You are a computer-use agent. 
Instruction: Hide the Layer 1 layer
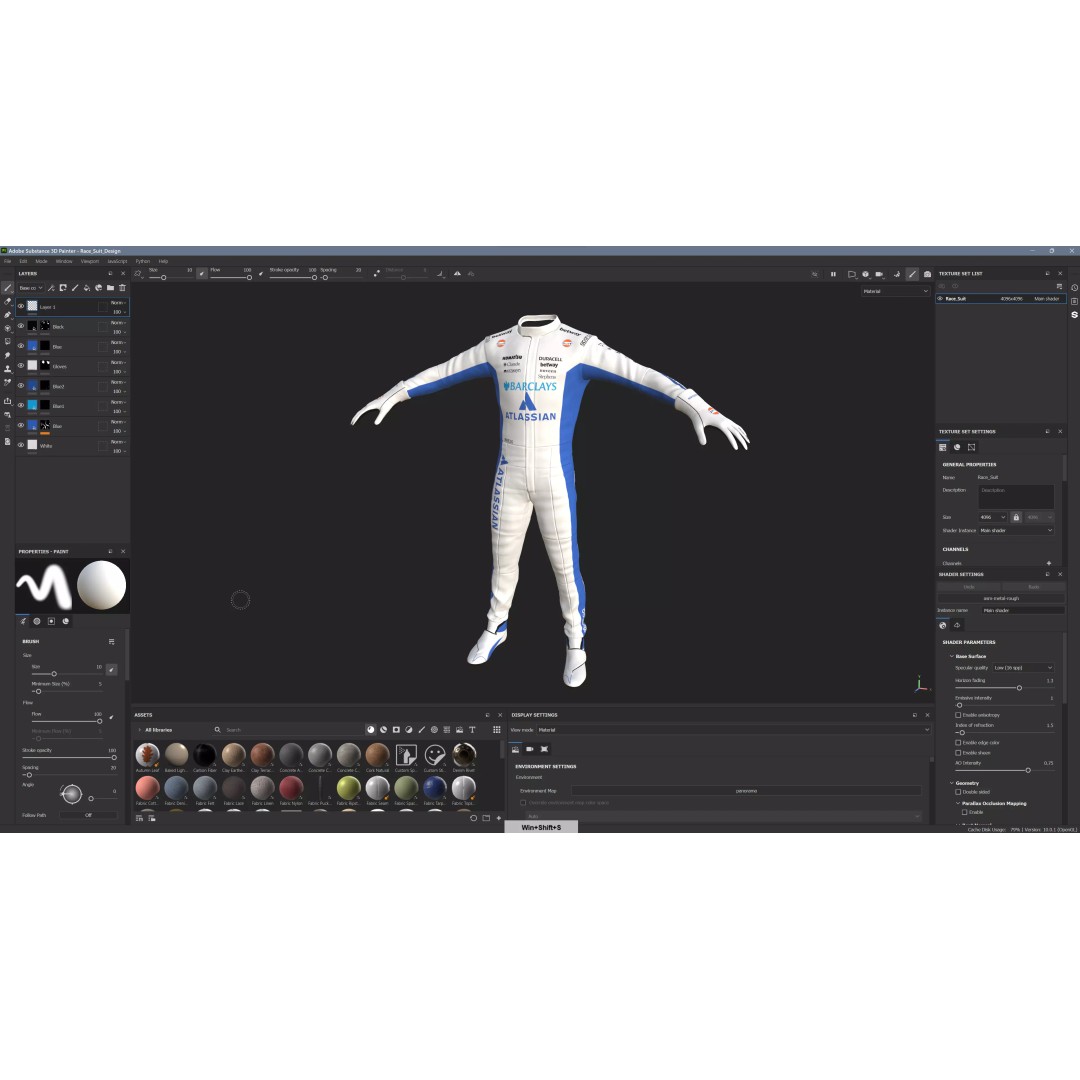click(21, 307)
